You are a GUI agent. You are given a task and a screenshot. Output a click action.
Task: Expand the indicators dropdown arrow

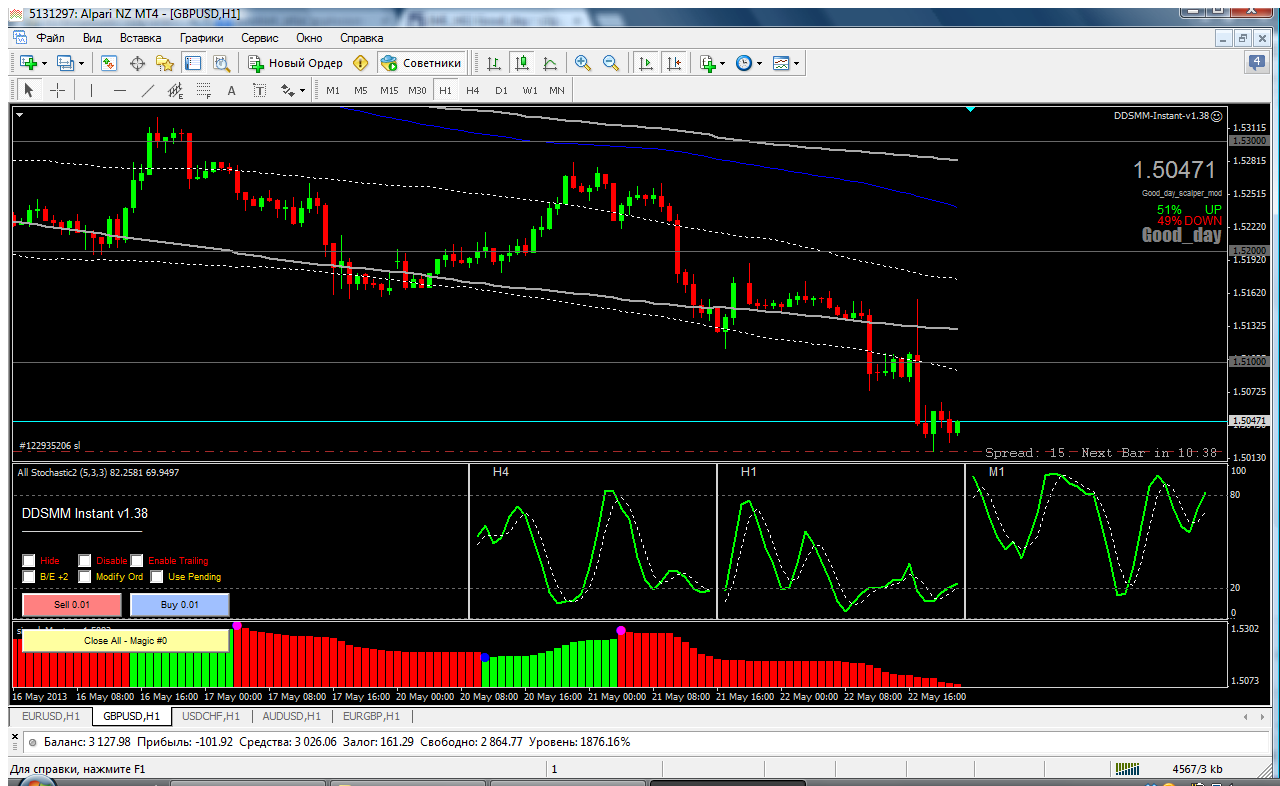coord(722,63)
